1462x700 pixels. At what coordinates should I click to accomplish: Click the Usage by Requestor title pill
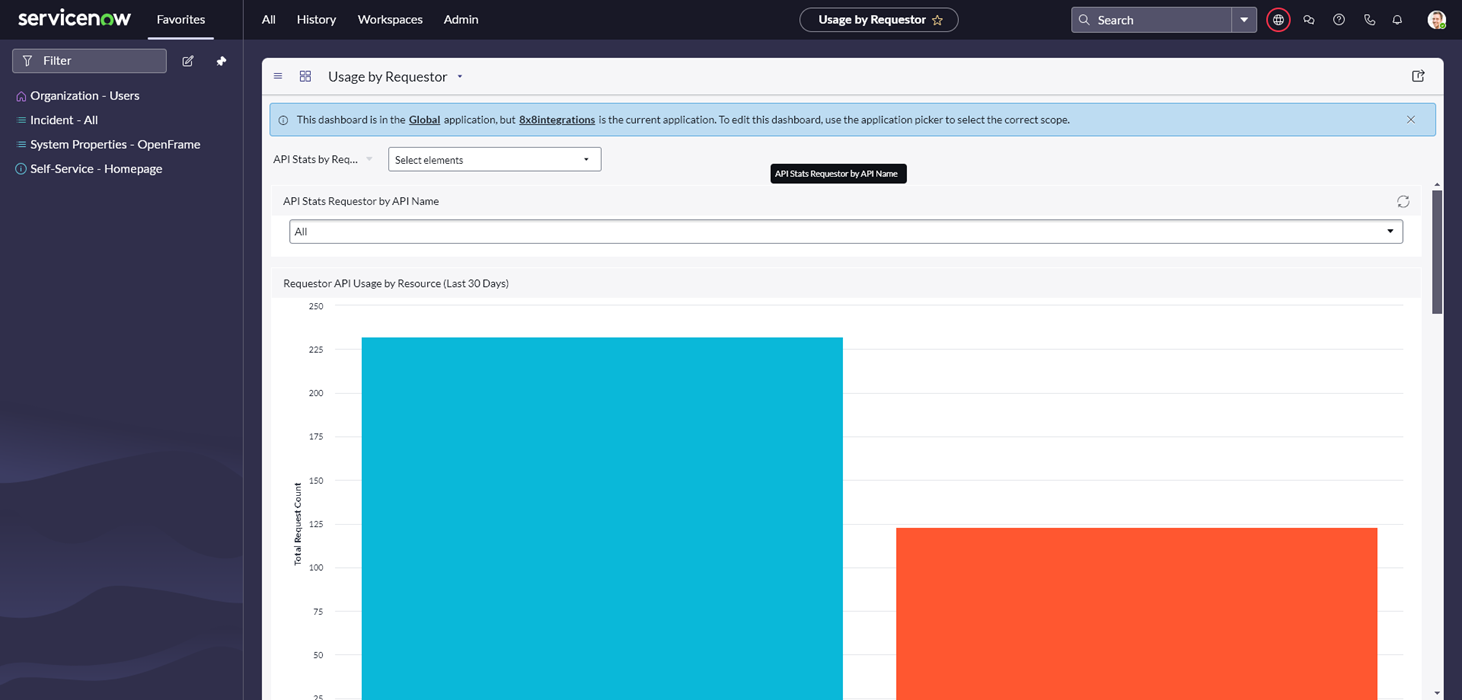coord(879,19)
